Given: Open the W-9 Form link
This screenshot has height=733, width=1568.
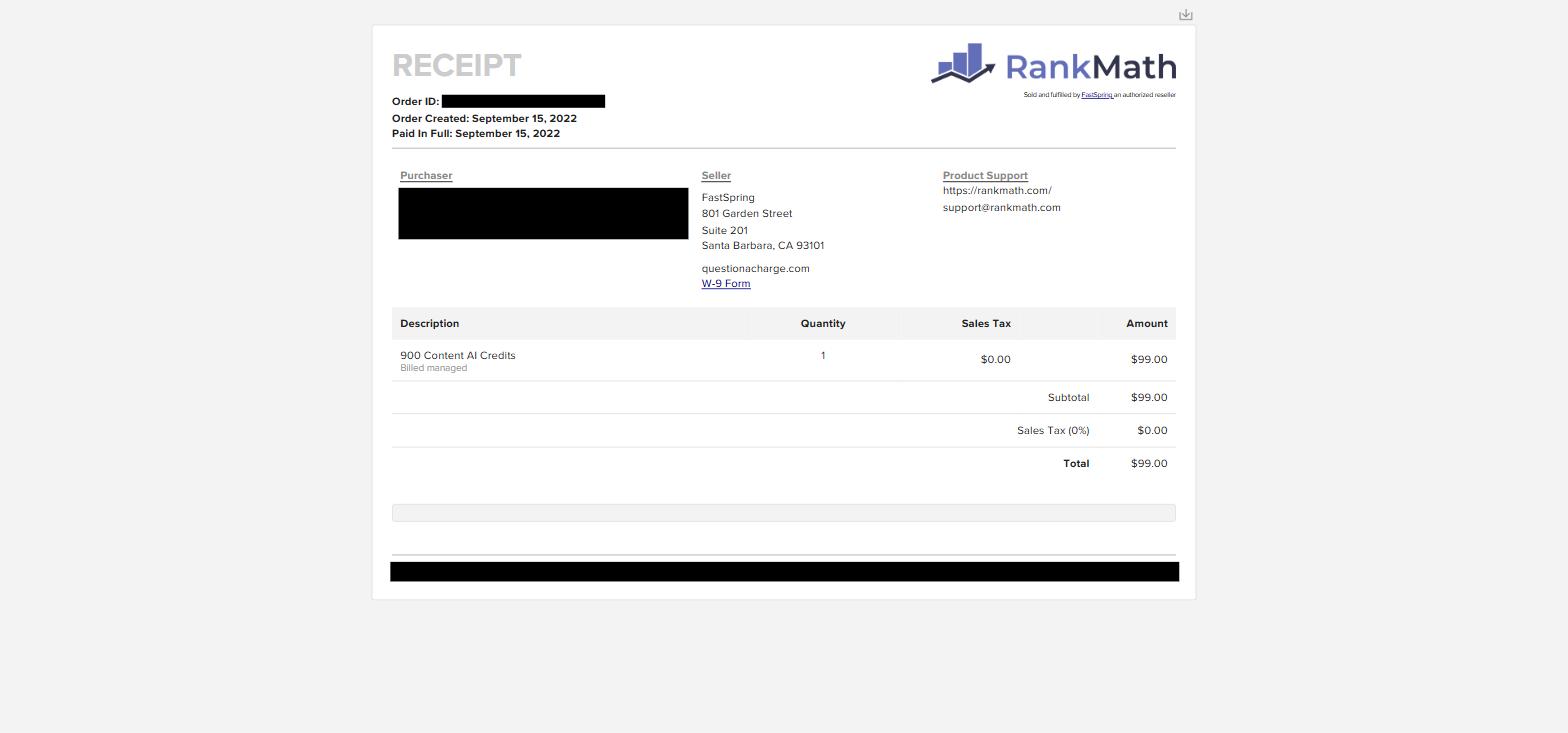Looking at the screenshot, I should (726, 284).
